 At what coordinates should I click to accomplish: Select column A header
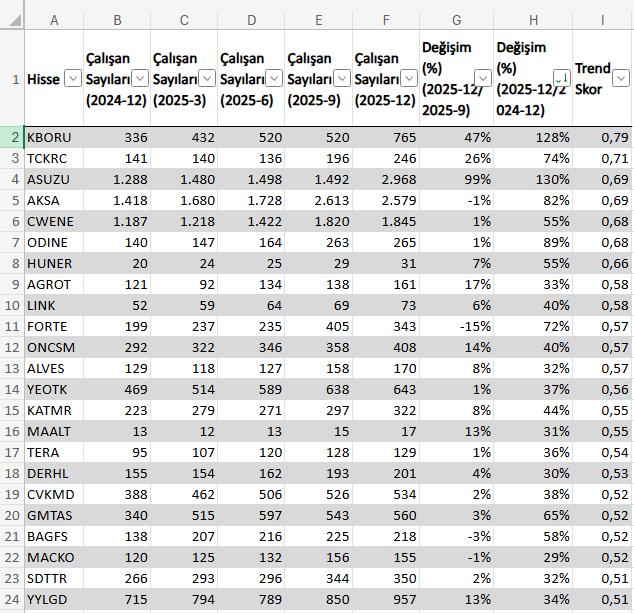[54, 20]
